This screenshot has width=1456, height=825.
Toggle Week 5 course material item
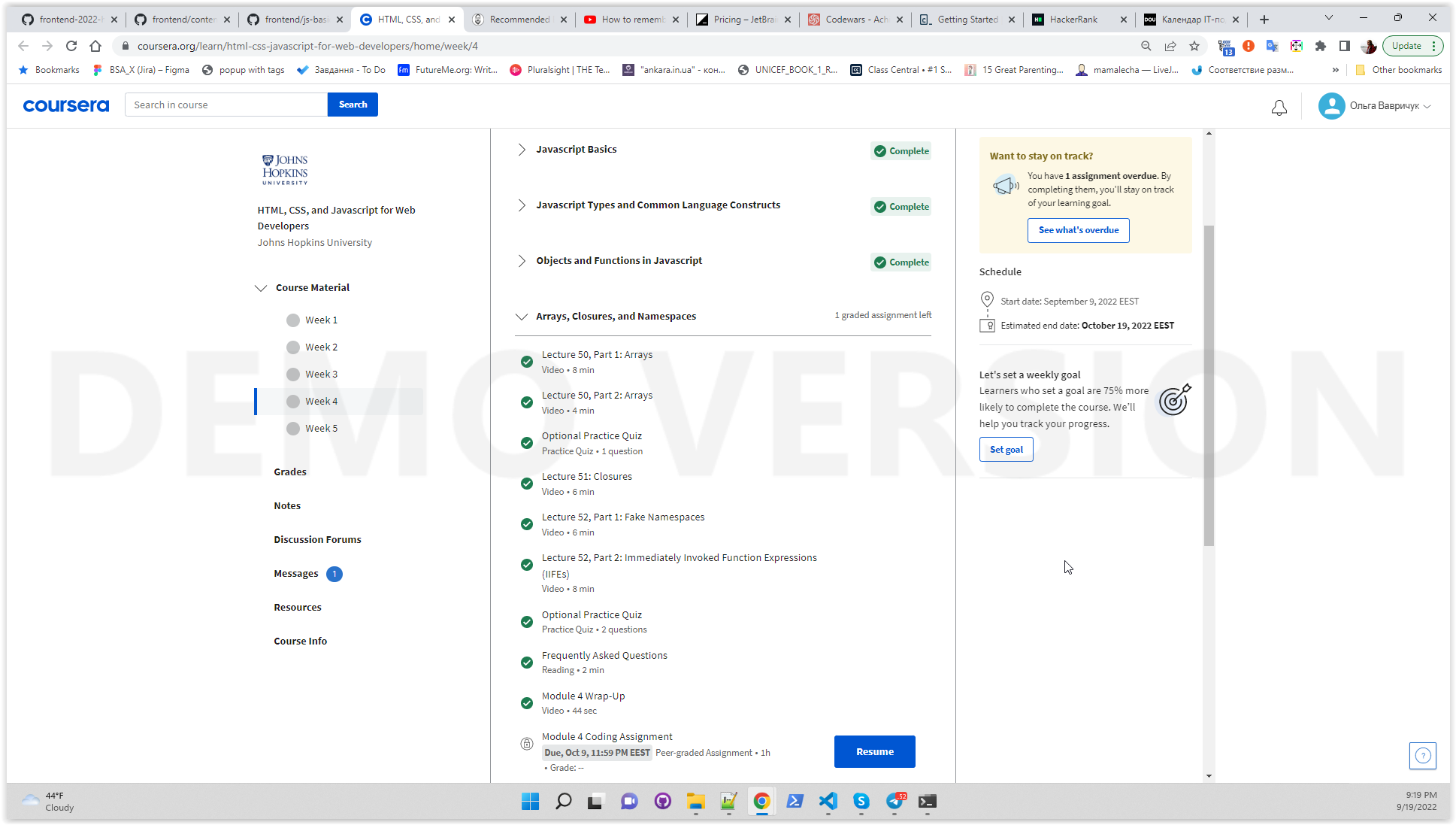321,427
